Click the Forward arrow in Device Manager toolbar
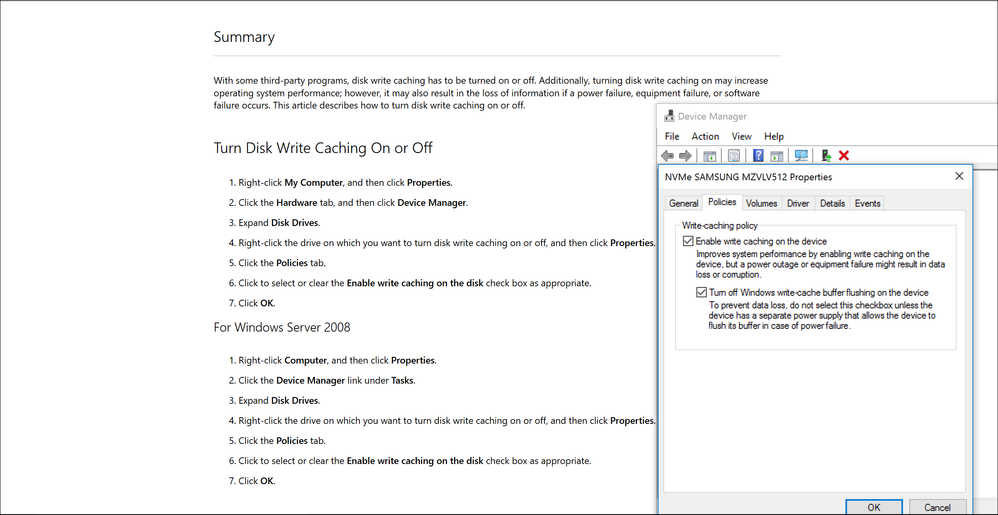Image resolution: width=998 pixels, height=515 pixels. point(685,156)
